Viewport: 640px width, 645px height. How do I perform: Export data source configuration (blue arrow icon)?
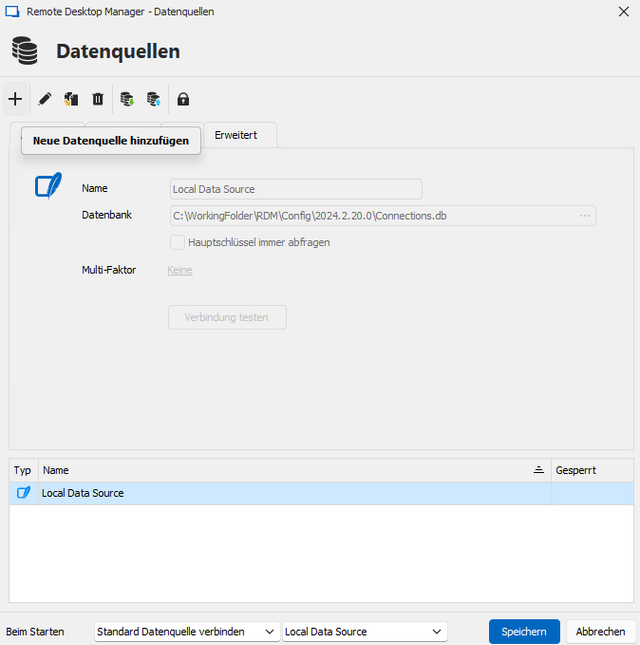154,99
